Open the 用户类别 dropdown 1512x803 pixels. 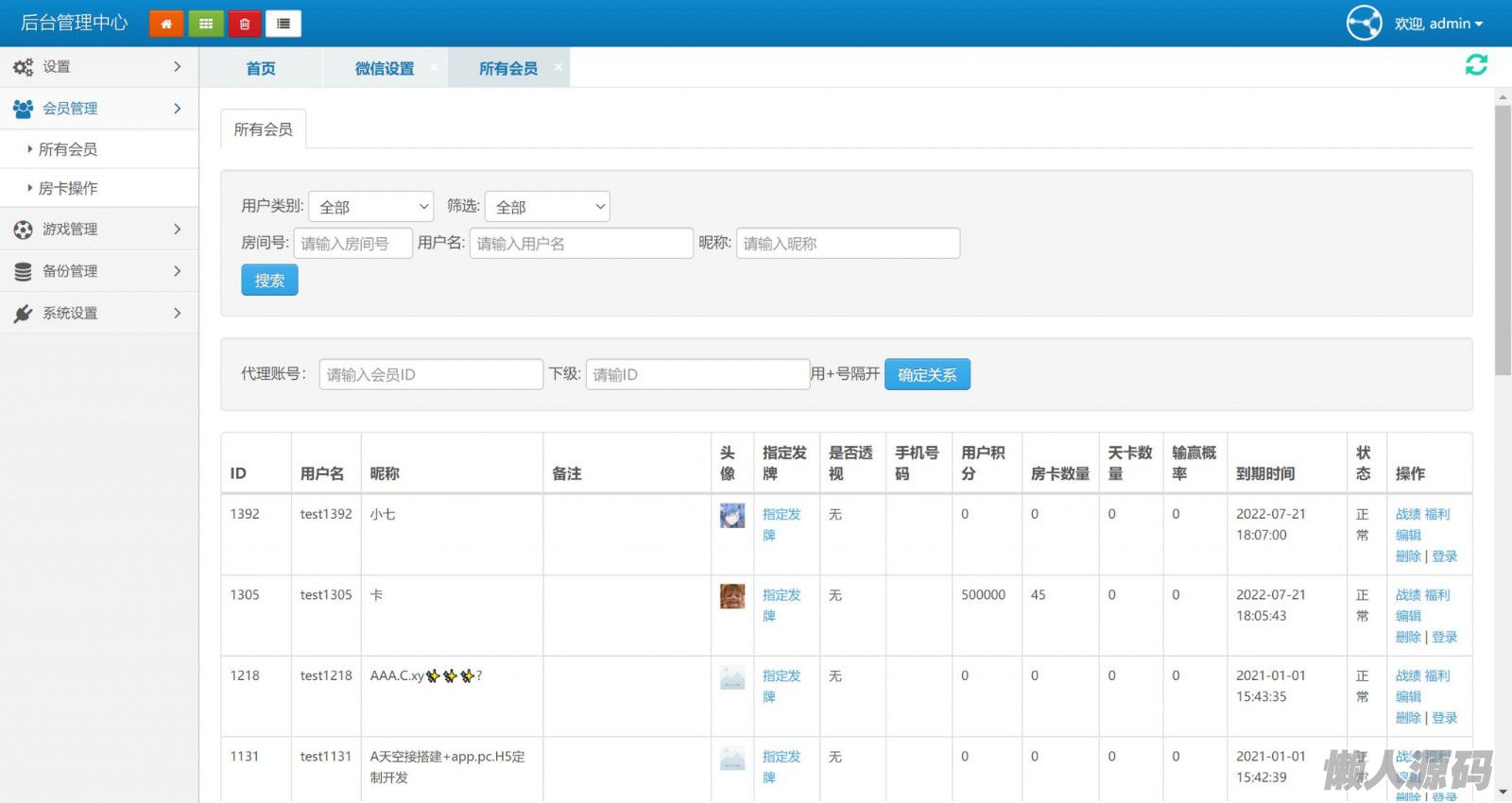pyautogui.click(x=370, y=207)
